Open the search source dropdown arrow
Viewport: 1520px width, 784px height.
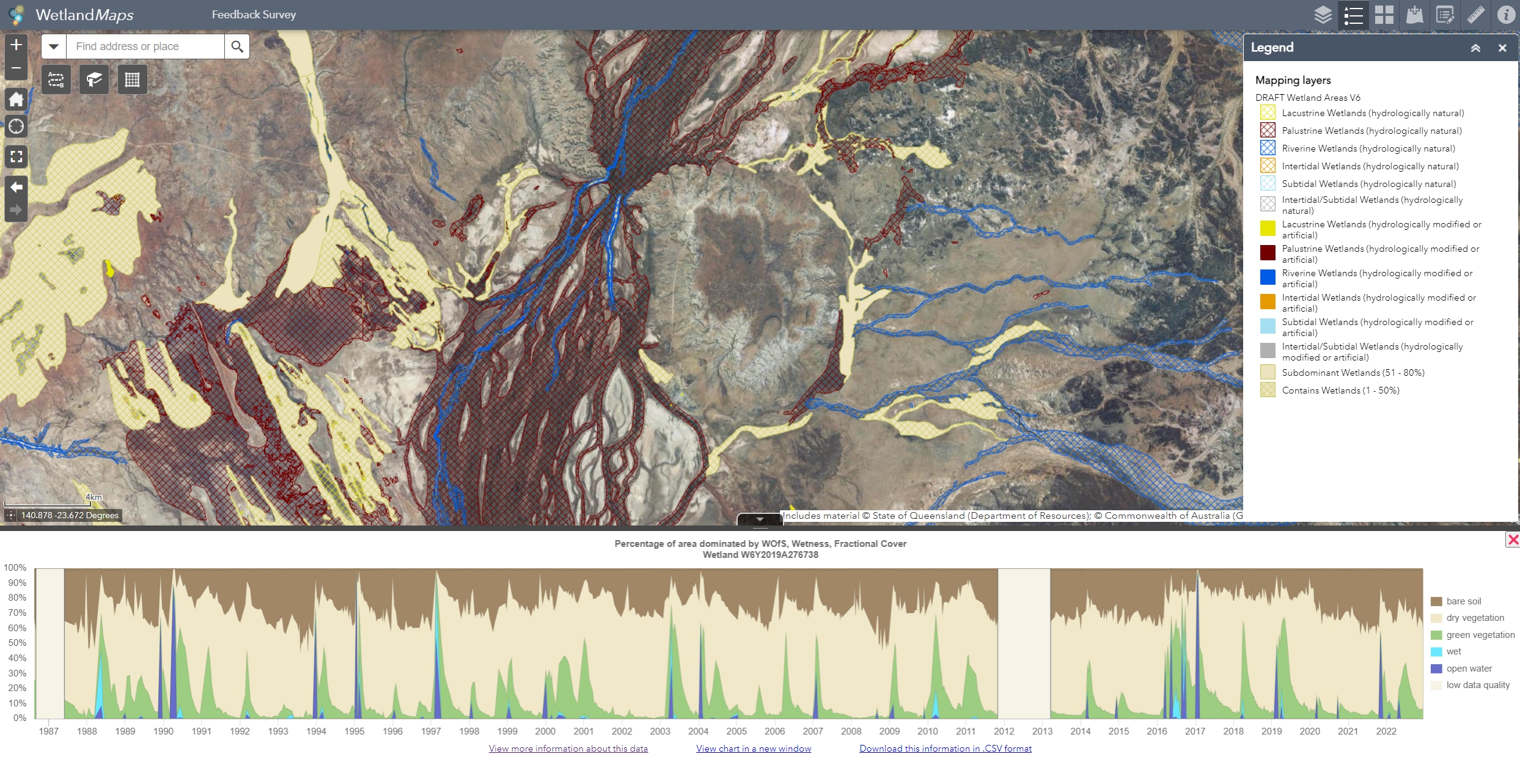click(x=54, y=46)
